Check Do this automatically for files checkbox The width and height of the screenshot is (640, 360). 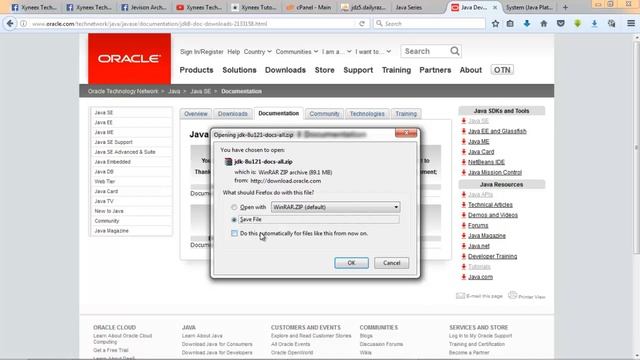pyautogui.click(x=234, y=233)
